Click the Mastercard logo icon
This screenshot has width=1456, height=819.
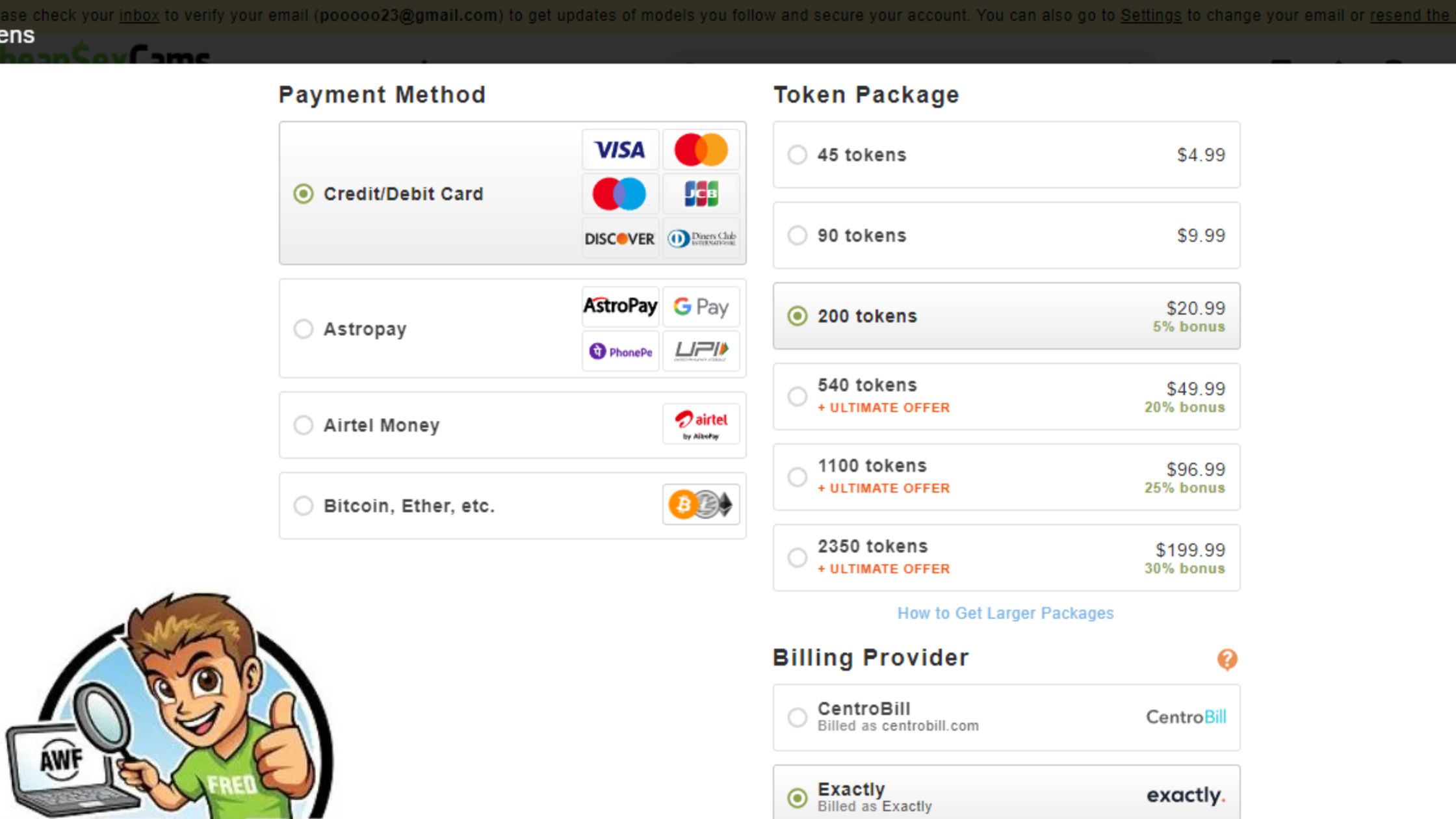(x=701, y=150)
